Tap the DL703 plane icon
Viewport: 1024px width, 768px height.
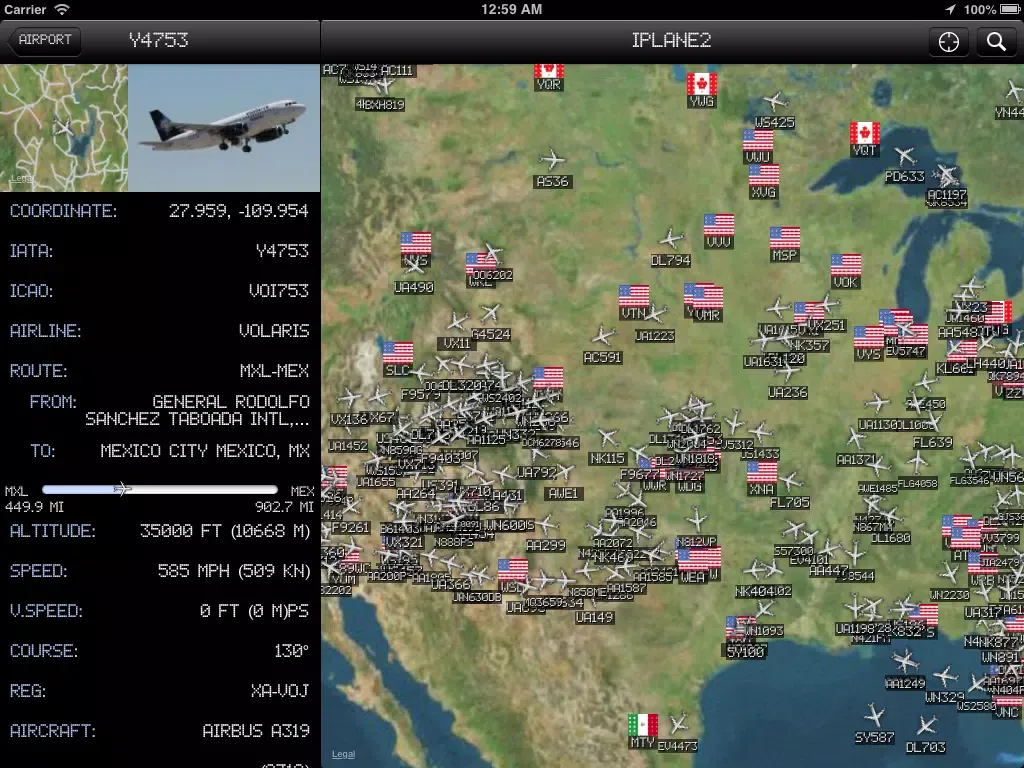pyautogui.click(x=926, y=726)
